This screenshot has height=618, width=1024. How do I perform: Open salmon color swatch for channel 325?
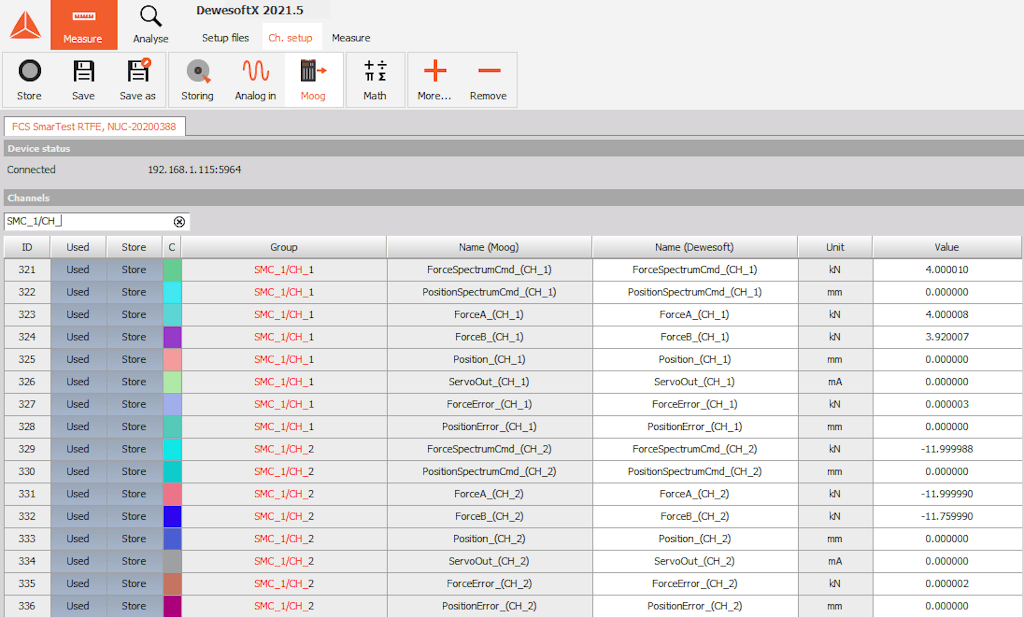[172, 359]
